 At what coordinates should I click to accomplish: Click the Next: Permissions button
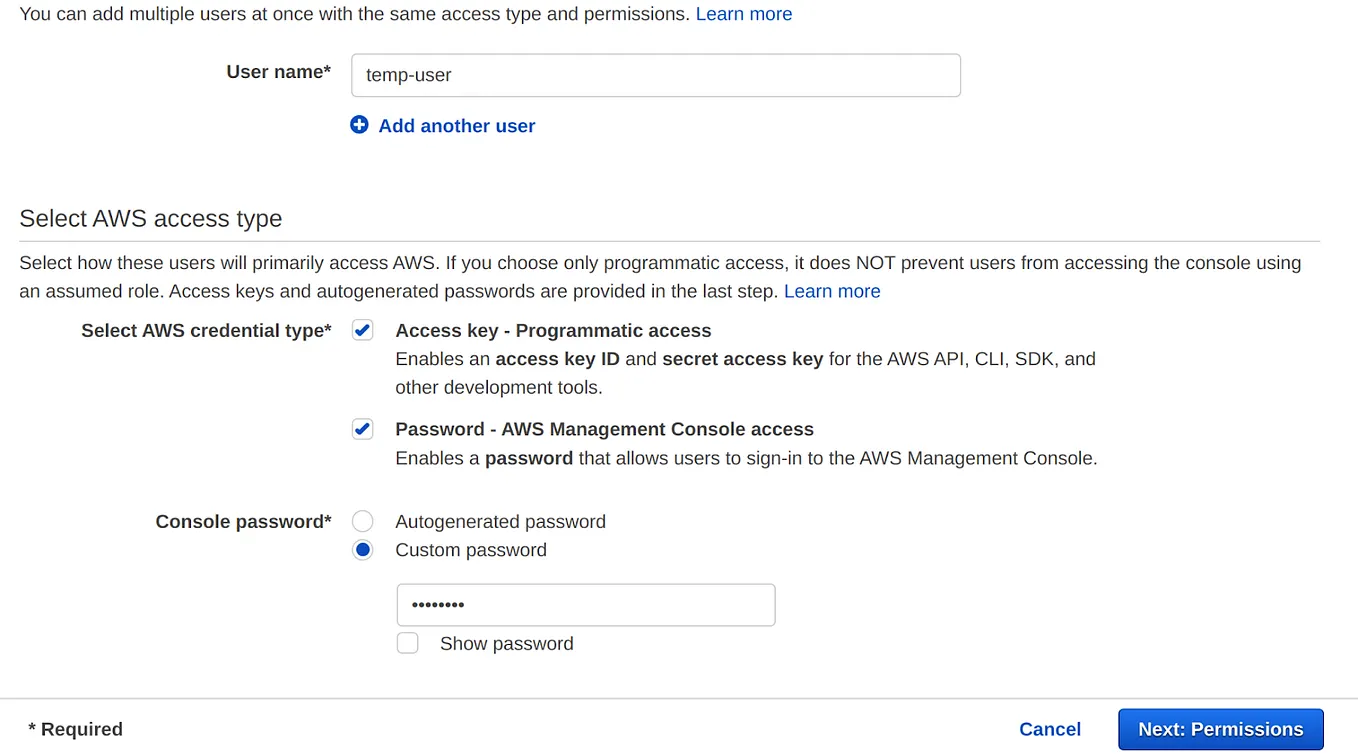(1220, 729)
